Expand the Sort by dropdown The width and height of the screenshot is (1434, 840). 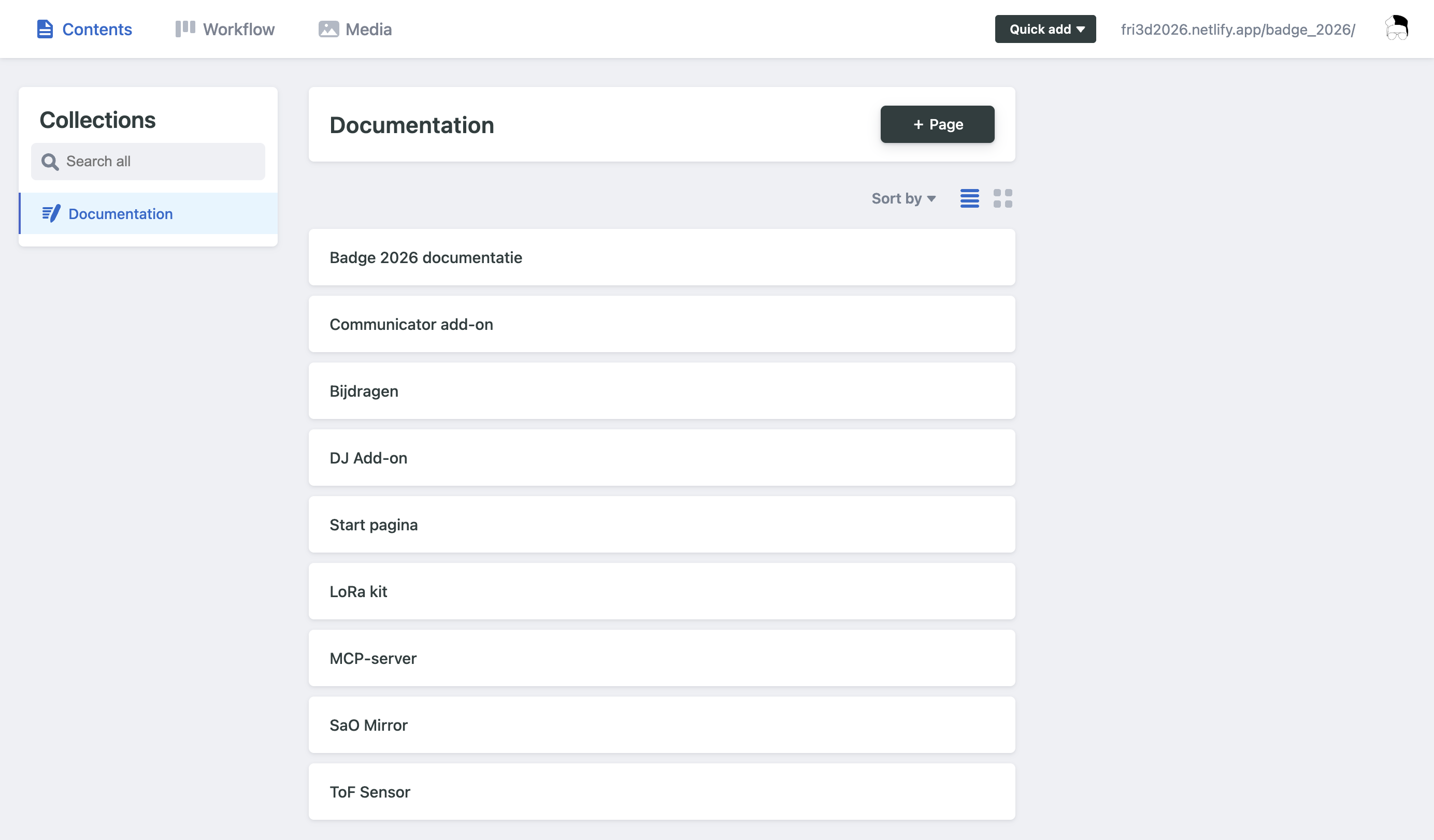coord(904,198)
